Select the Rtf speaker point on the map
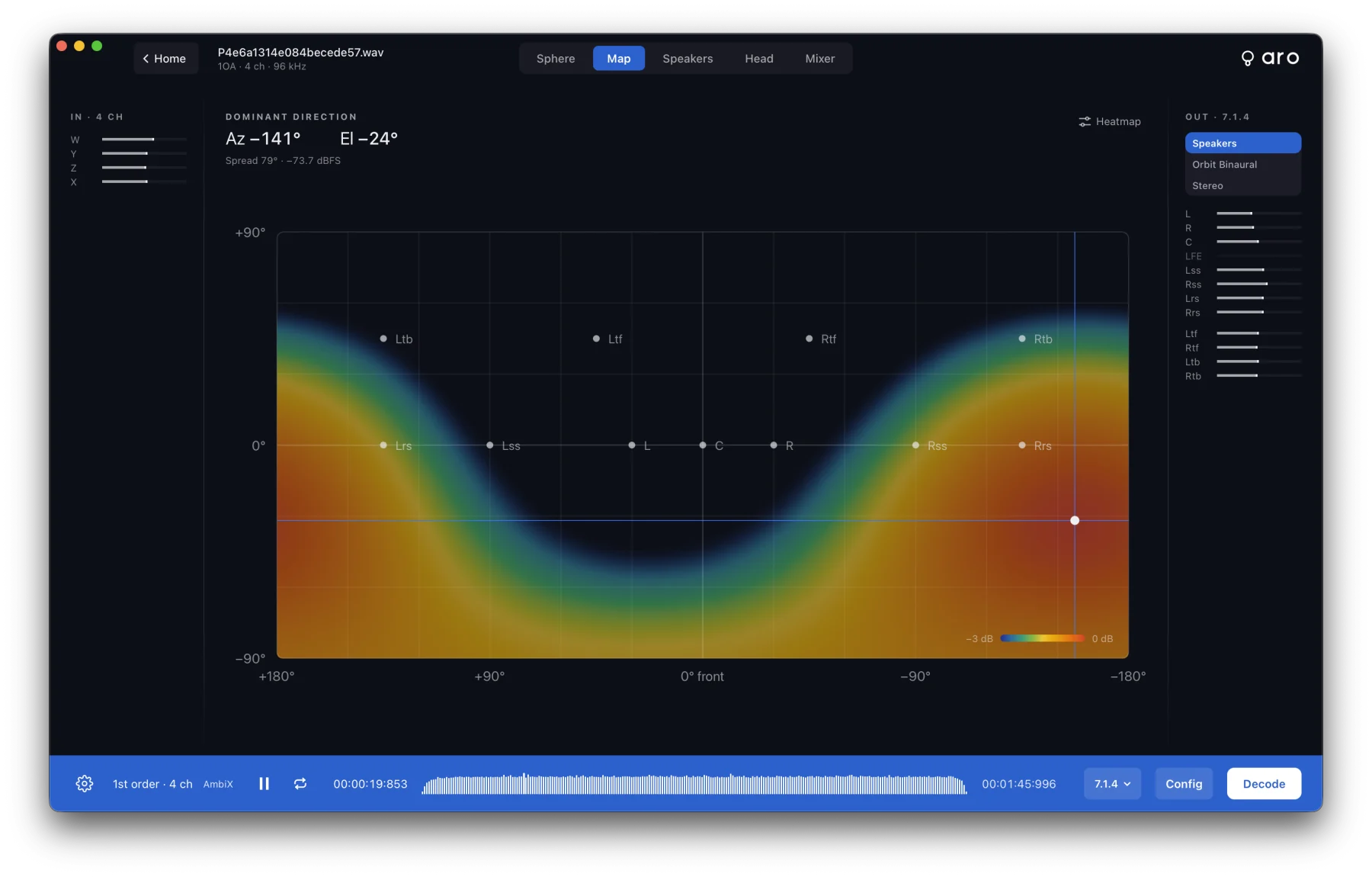1372x877 pixels. [x=809, y=339]
